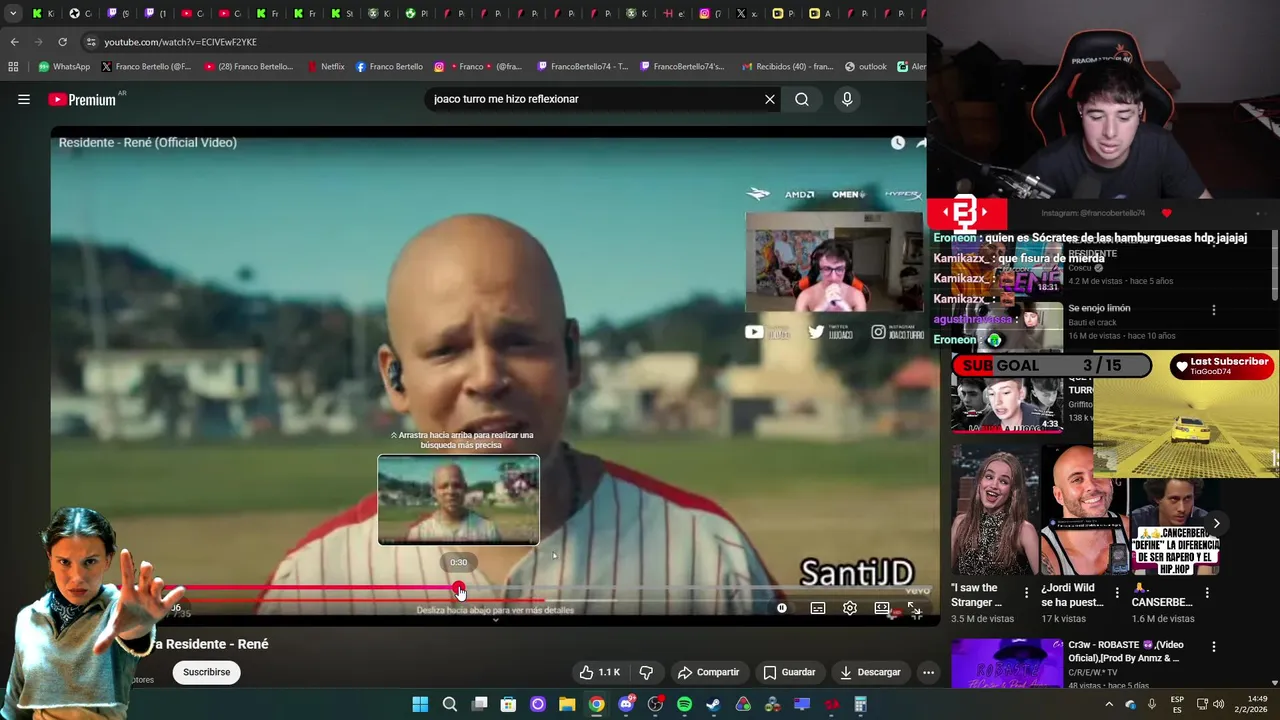Open the Windows Start menu
Viewport: 1280px width, 720px height.
point(420,705)
